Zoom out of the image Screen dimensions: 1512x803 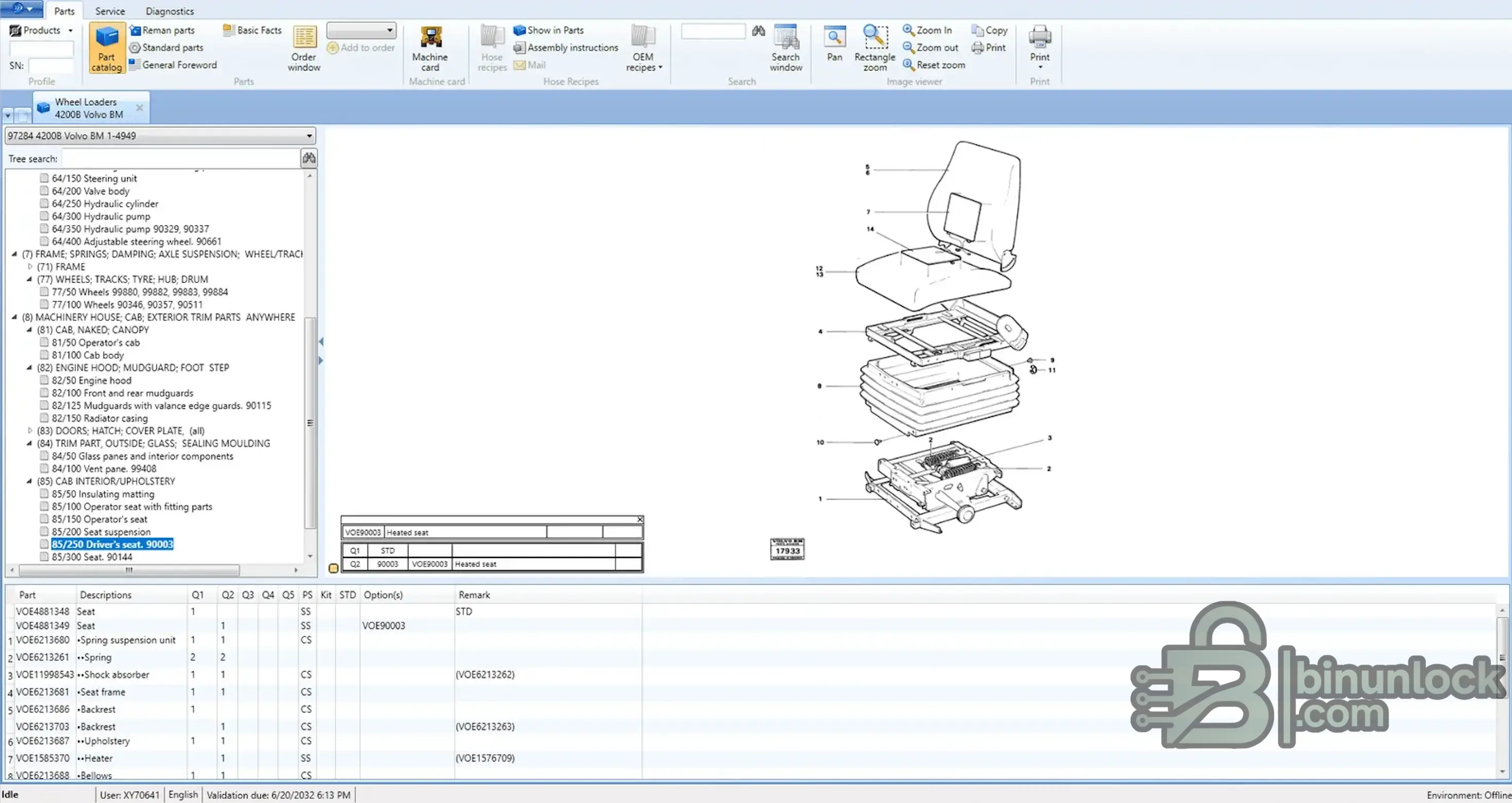930,47
